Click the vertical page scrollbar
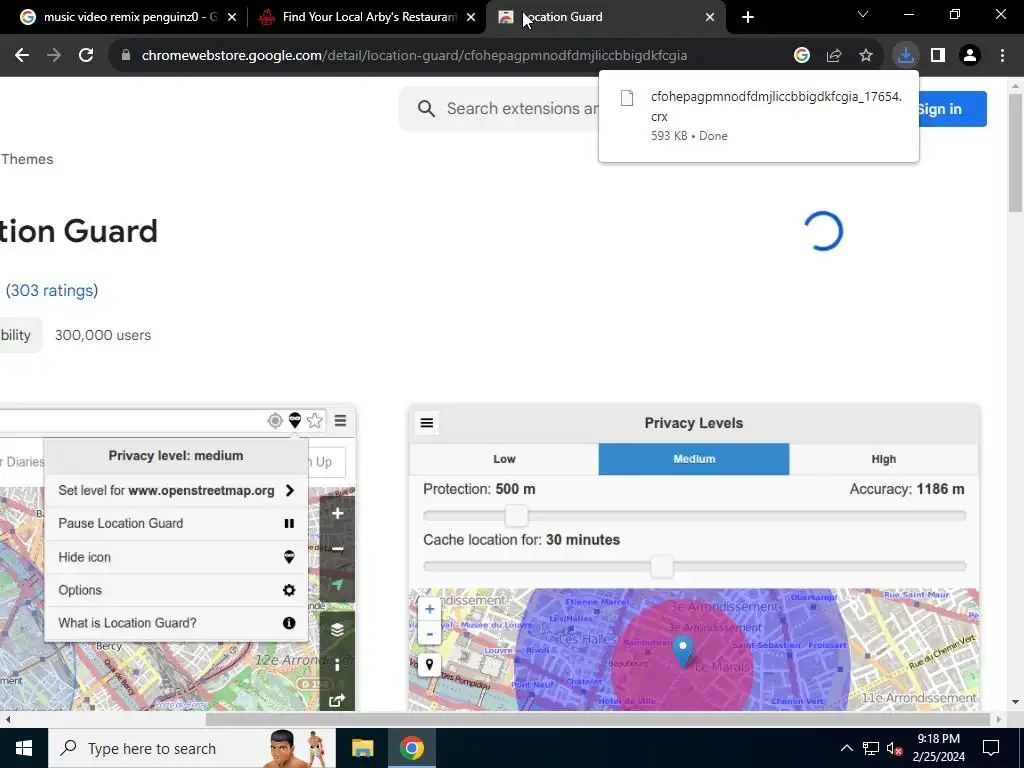This screenshot has height=768, width=1024. point(1015,153)
